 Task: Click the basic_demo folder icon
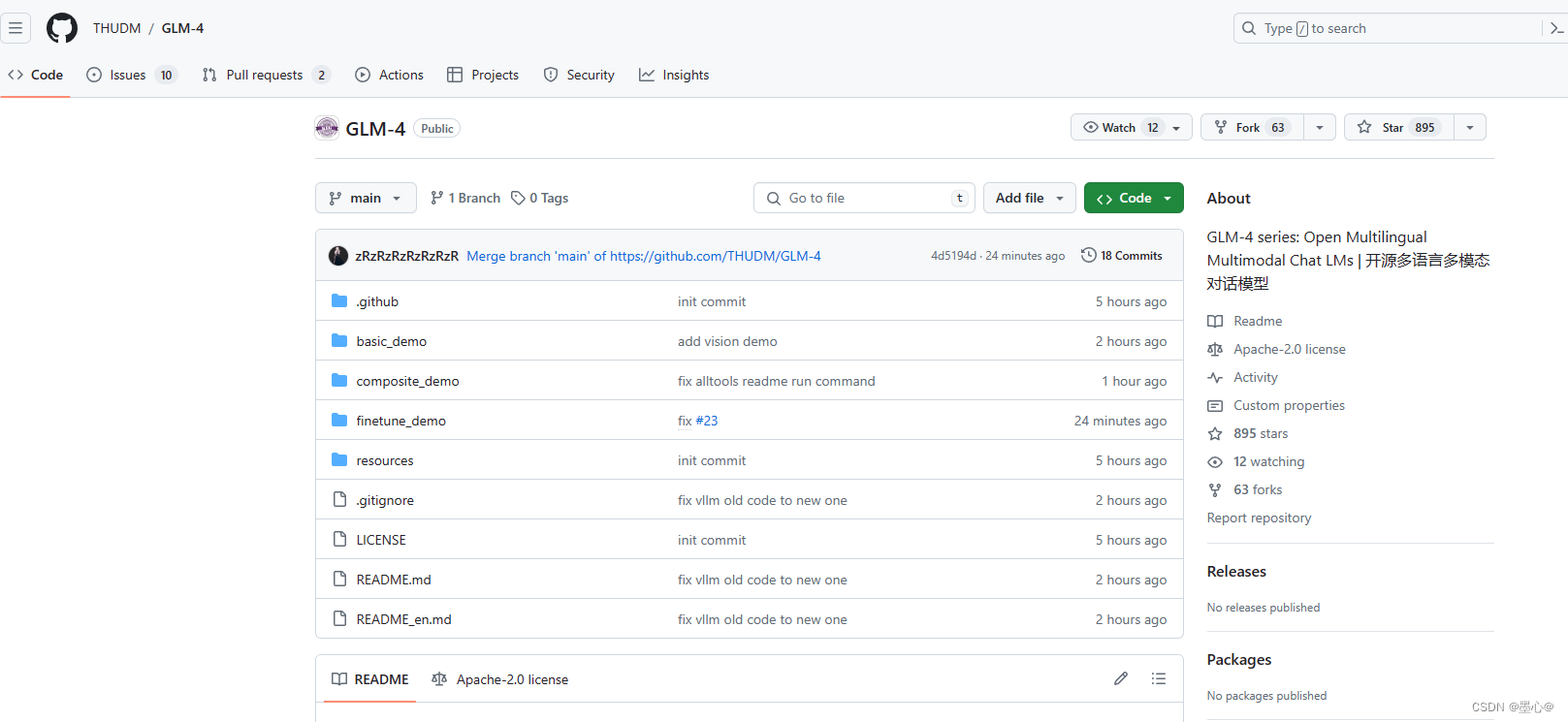click(339, 341)
